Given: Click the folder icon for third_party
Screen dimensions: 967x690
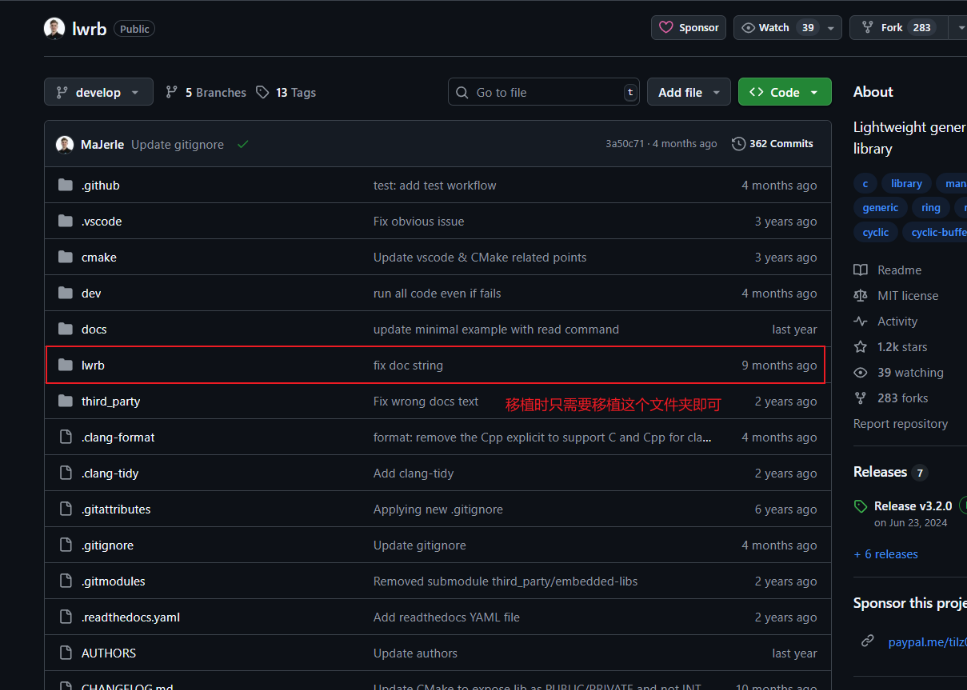Looking at the screenshot, I should (x=65, y=401).
